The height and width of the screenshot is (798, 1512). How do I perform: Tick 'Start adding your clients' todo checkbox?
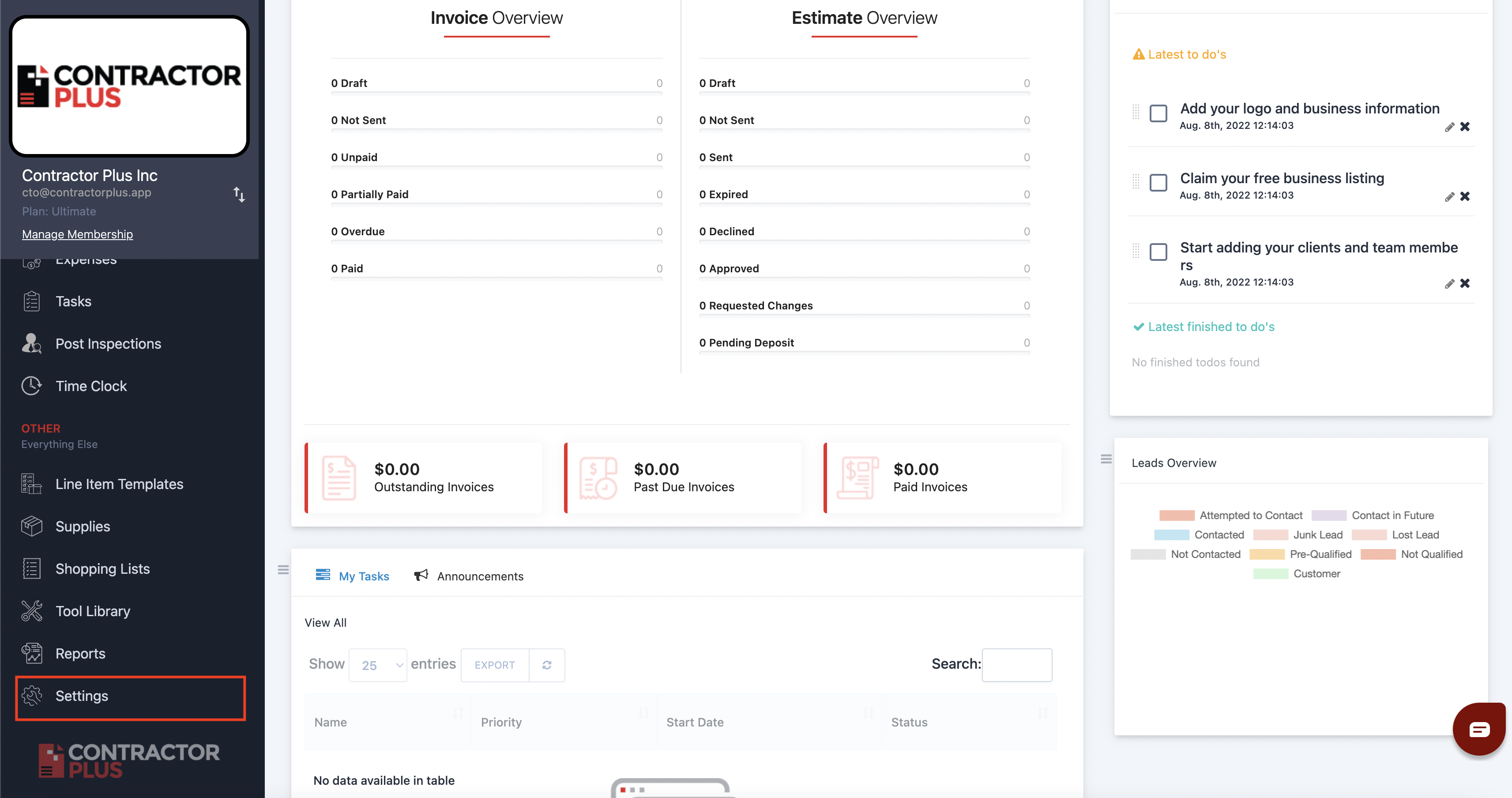(x=1158, y=252)
